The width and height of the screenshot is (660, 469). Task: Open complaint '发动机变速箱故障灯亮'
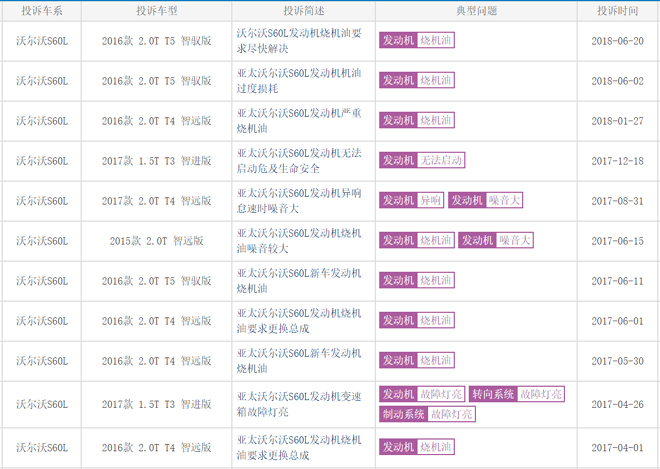[x=299, y=404]
